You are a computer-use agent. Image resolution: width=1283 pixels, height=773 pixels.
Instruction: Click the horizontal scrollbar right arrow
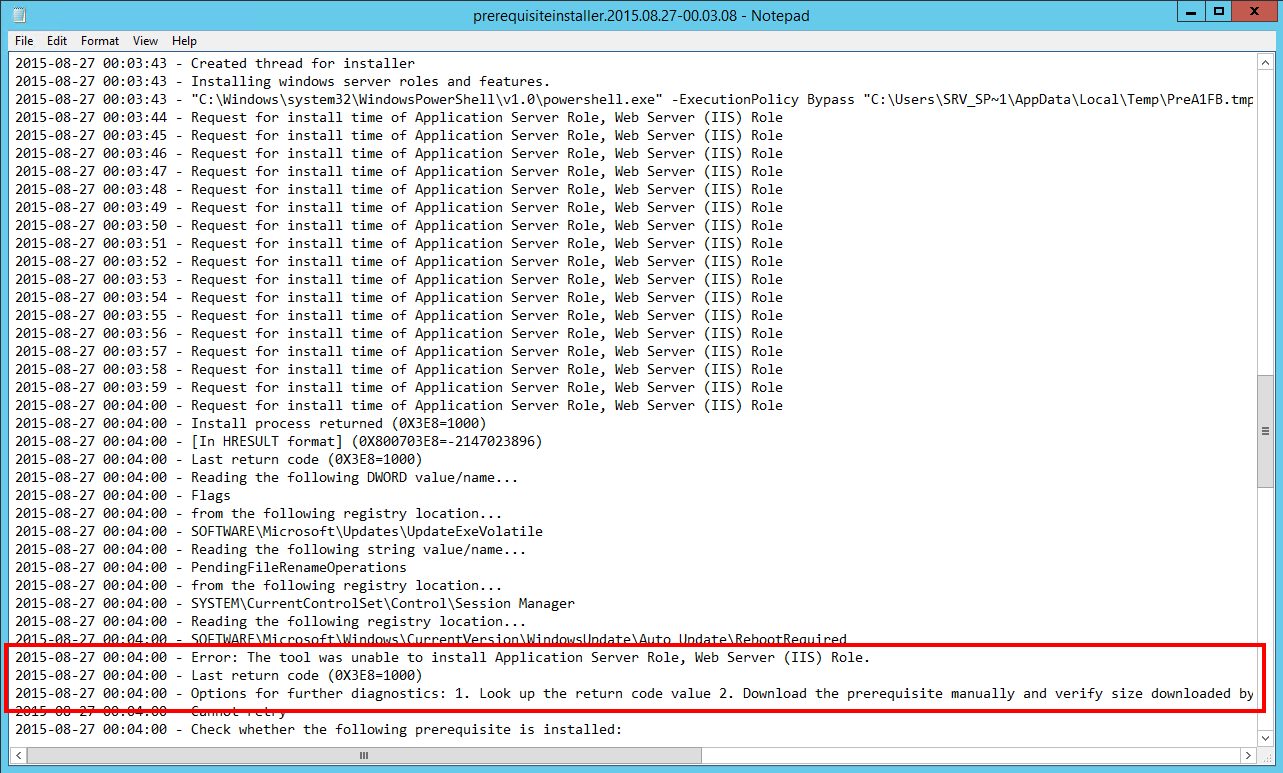(x=1248, y=756)
